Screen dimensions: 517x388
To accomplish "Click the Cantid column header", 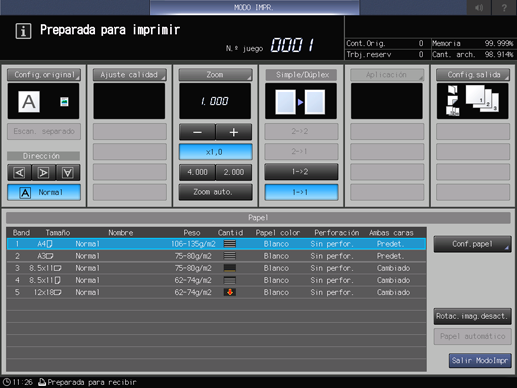I will point(230,233).
